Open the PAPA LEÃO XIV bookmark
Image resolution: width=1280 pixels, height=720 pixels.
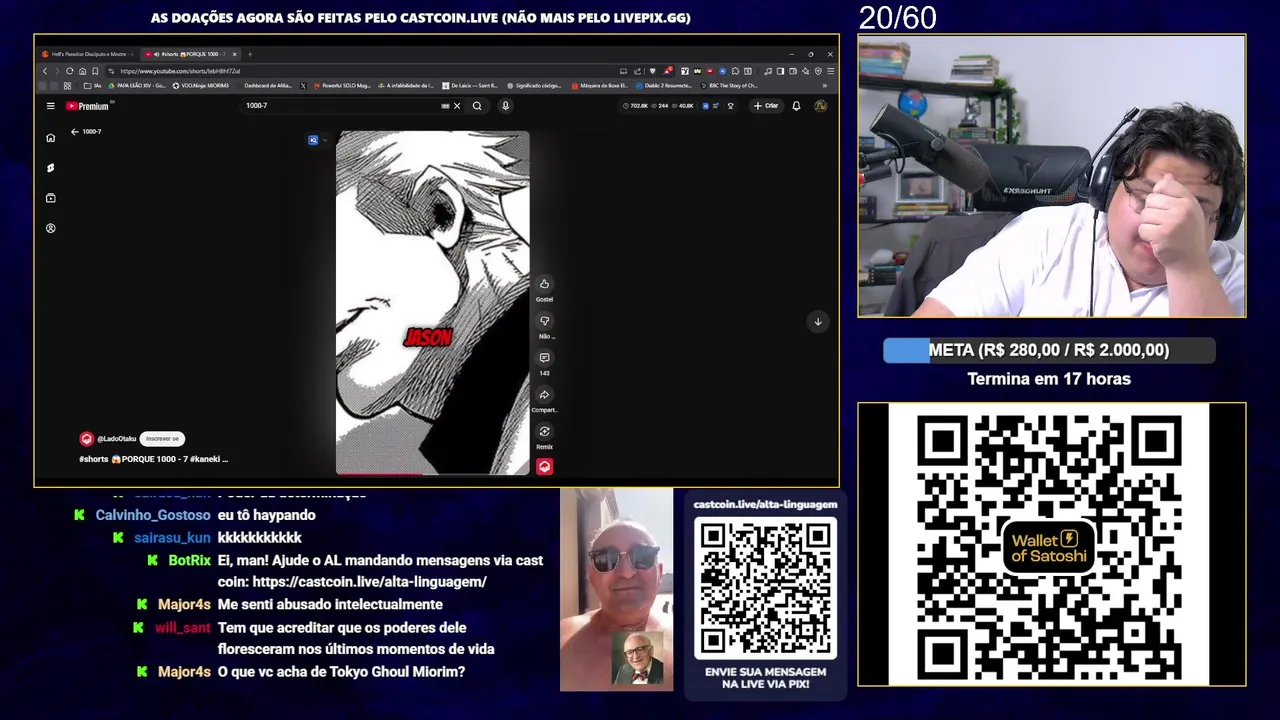137,86
